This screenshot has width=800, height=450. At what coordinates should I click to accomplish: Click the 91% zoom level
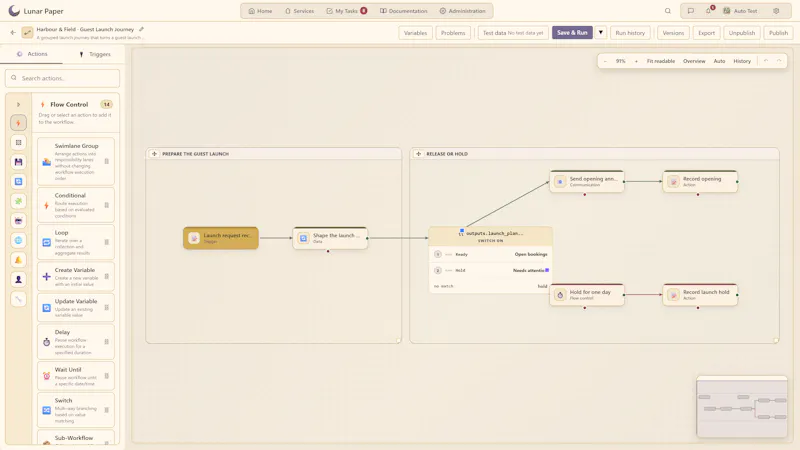click(620, 61)
